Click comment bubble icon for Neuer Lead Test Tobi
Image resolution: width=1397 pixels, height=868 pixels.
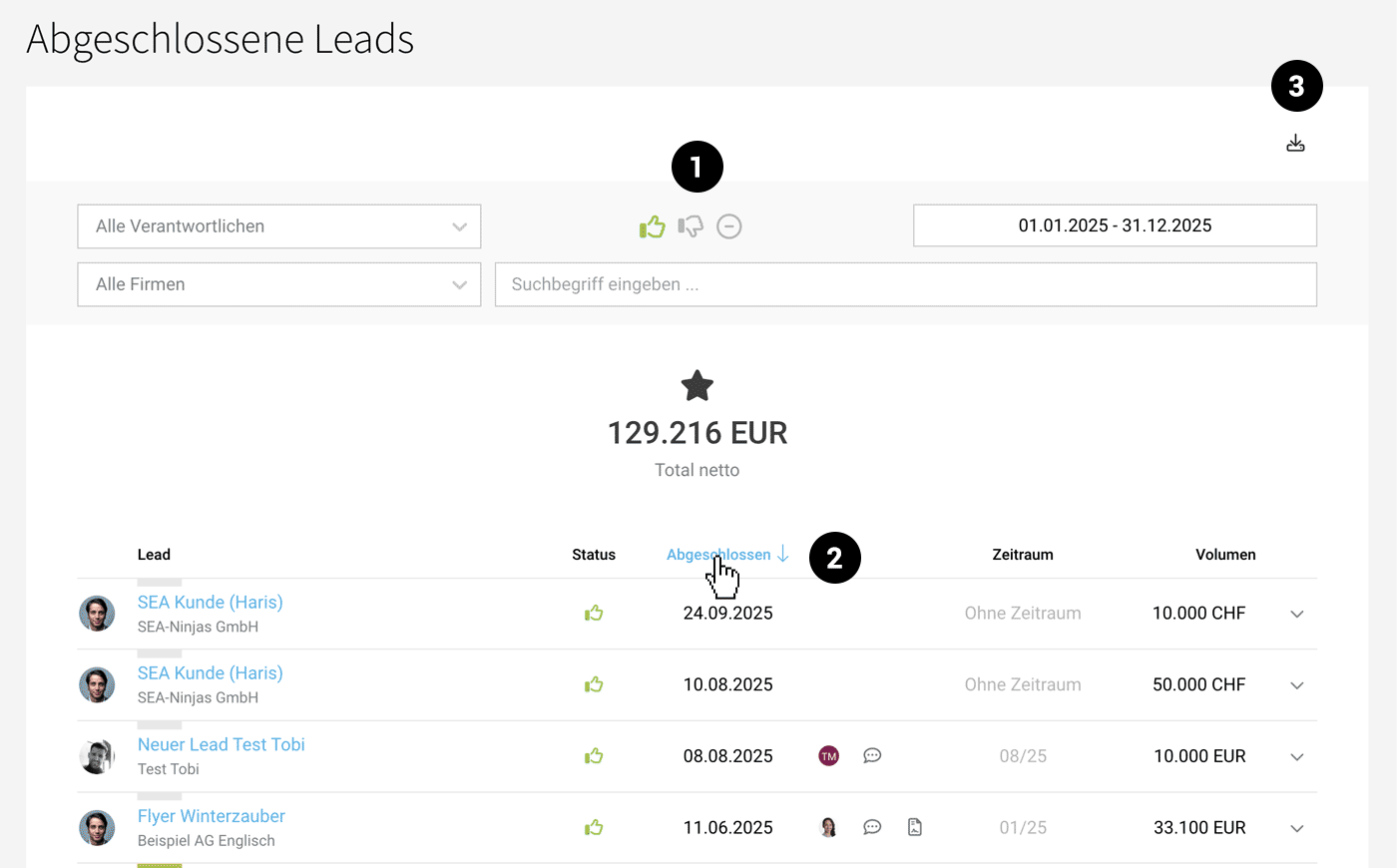coord(872,756)
